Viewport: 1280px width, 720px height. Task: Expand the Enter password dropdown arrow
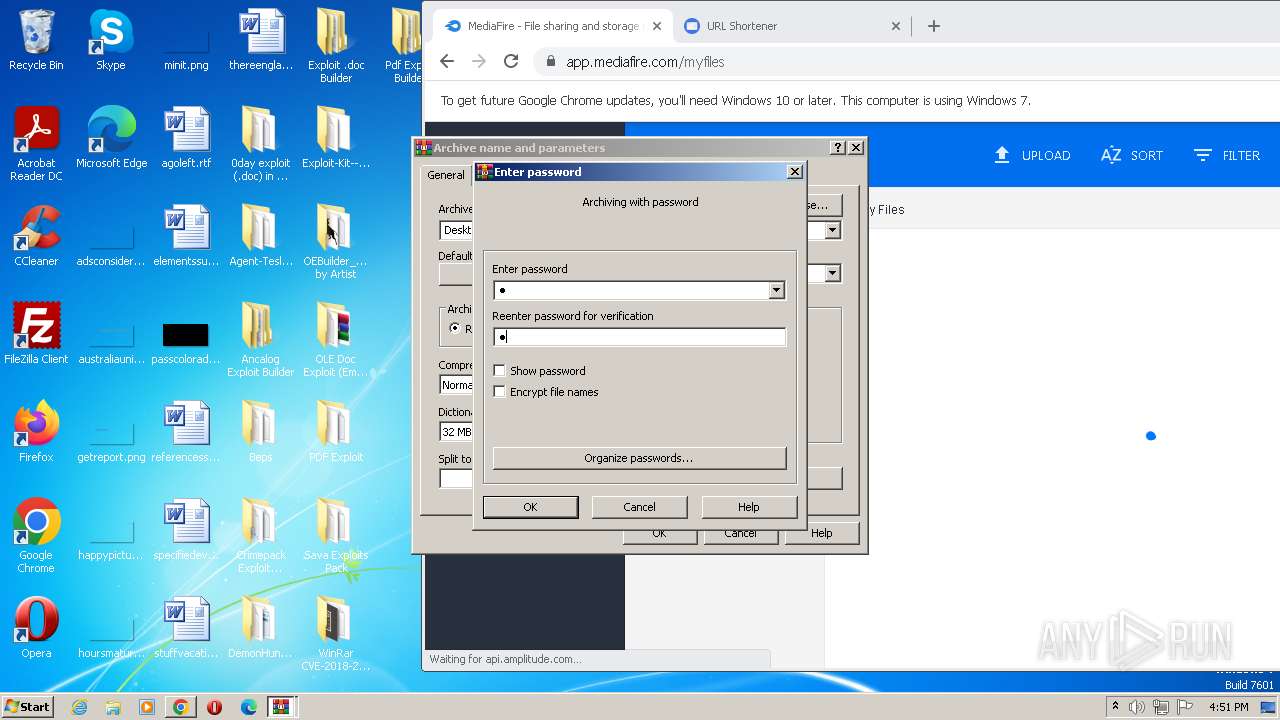pyautogui.click(x=776, y=290)
